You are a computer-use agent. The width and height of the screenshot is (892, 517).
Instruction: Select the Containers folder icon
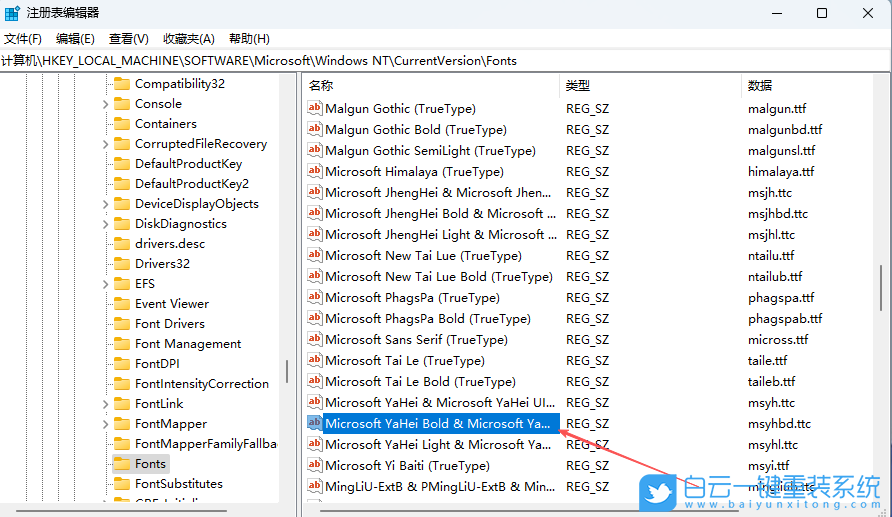(122, 124)
